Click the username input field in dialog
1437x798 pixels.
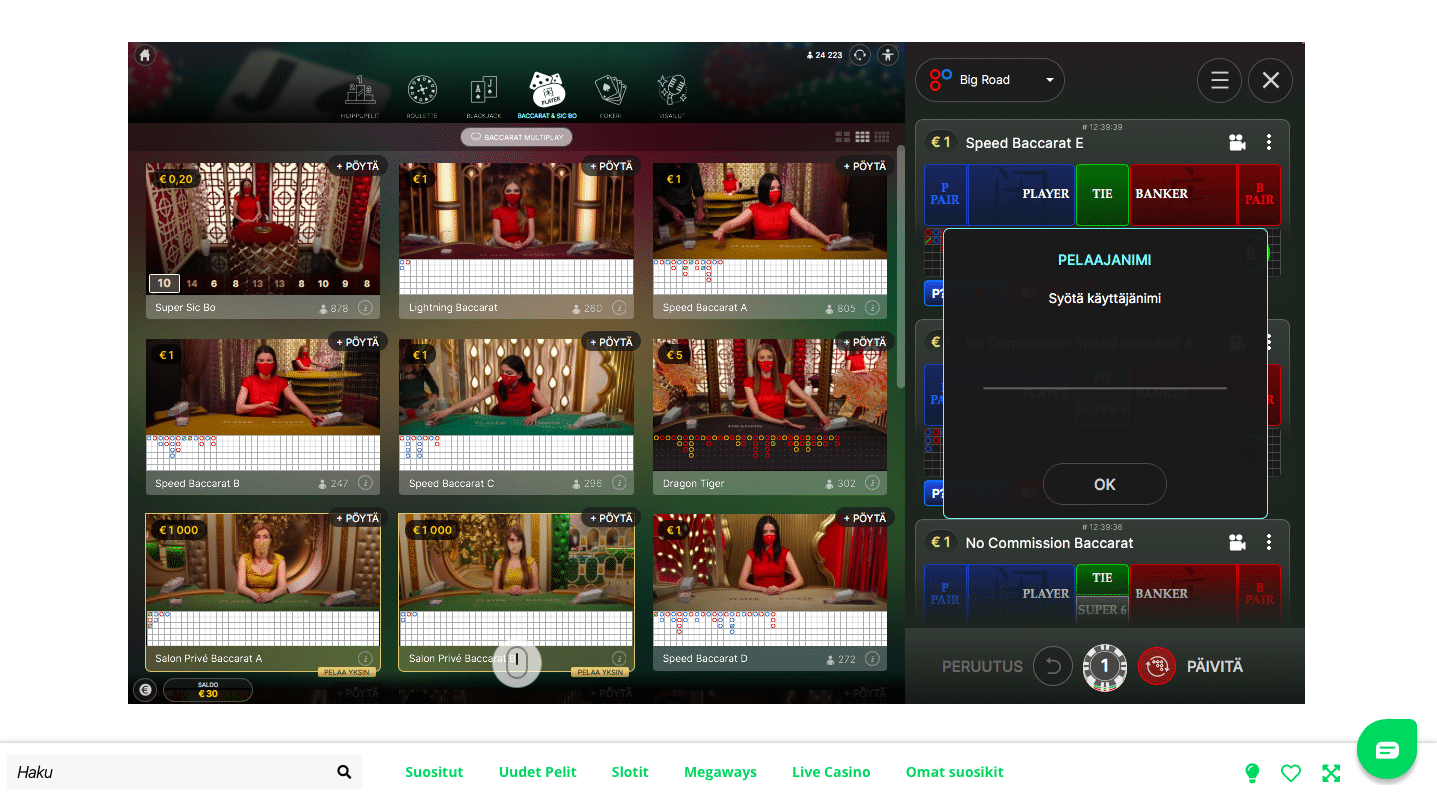pyautogui.click(x=1104, y=375)
